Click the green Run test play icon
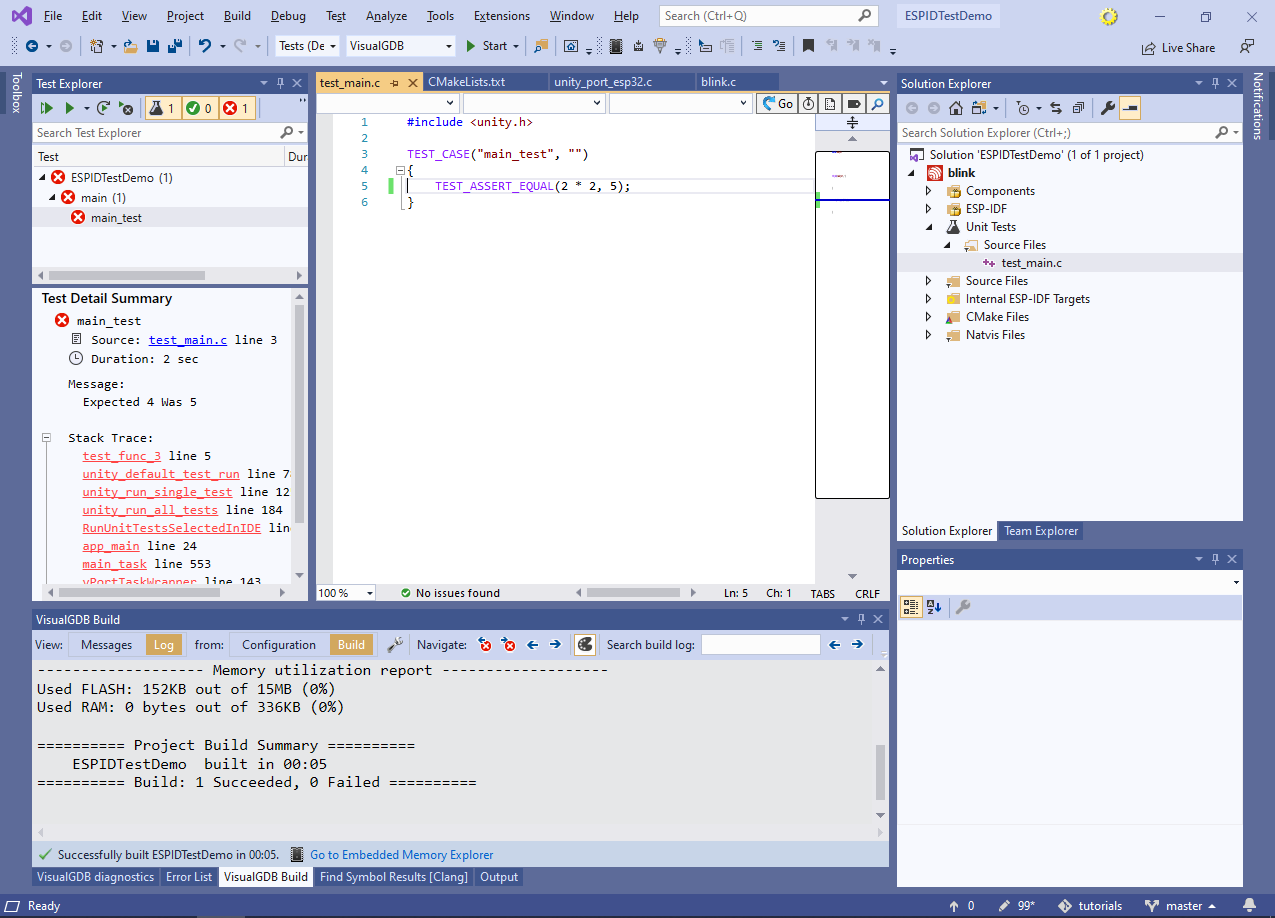Image resolution: width=1275 pixels, height=918 pixels. tap(70, 108)
